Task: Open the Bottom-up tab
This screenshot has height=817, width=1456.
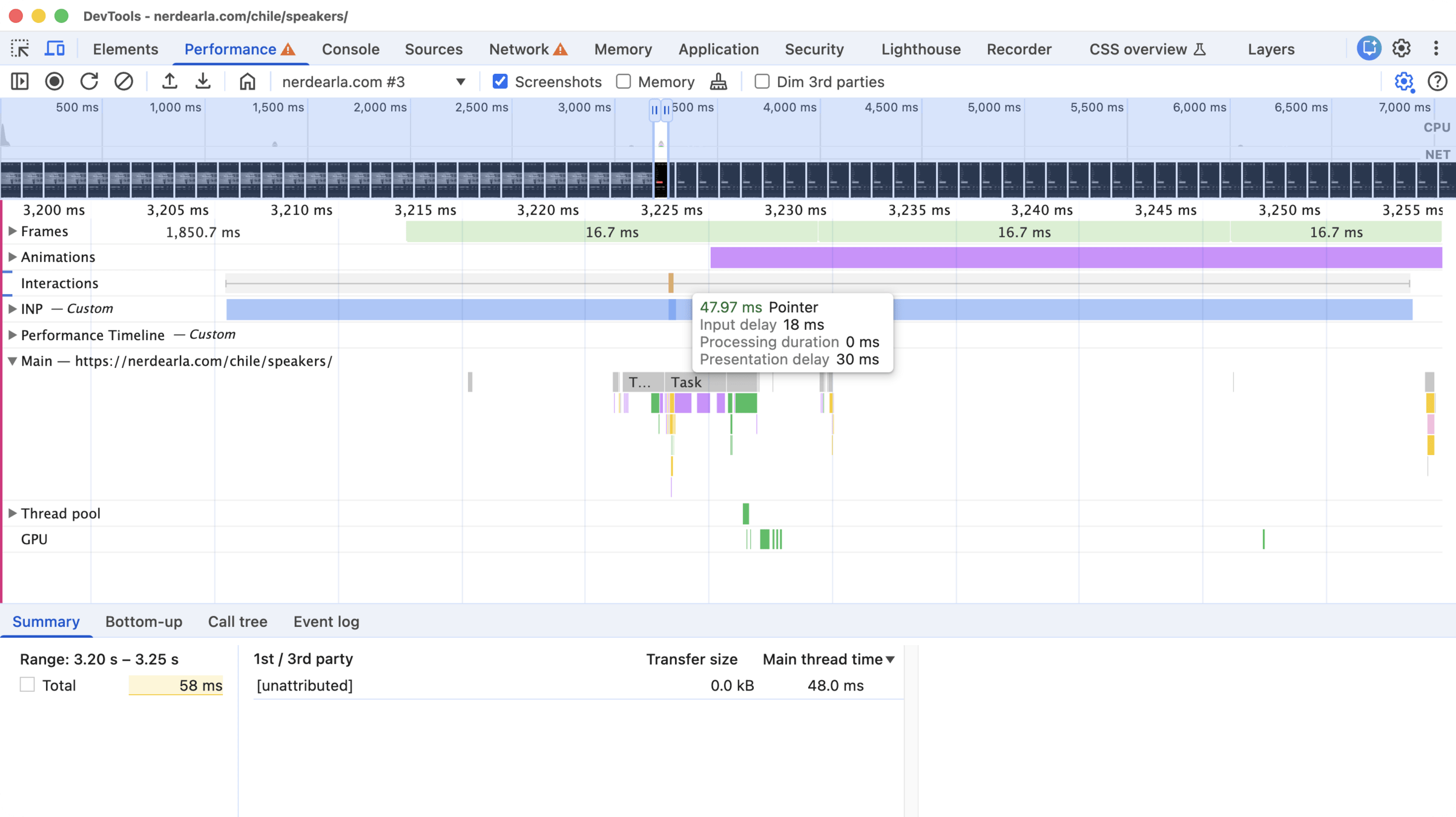Action: 143,622
